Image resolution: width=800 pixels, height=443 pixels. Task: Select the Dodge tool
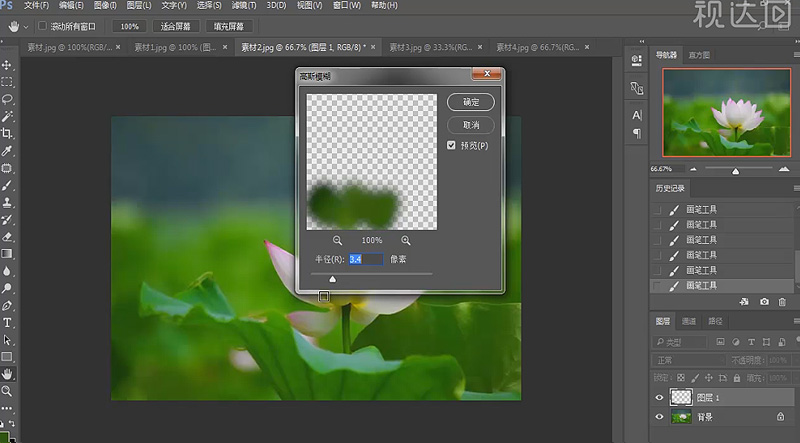tap(7, 288)
